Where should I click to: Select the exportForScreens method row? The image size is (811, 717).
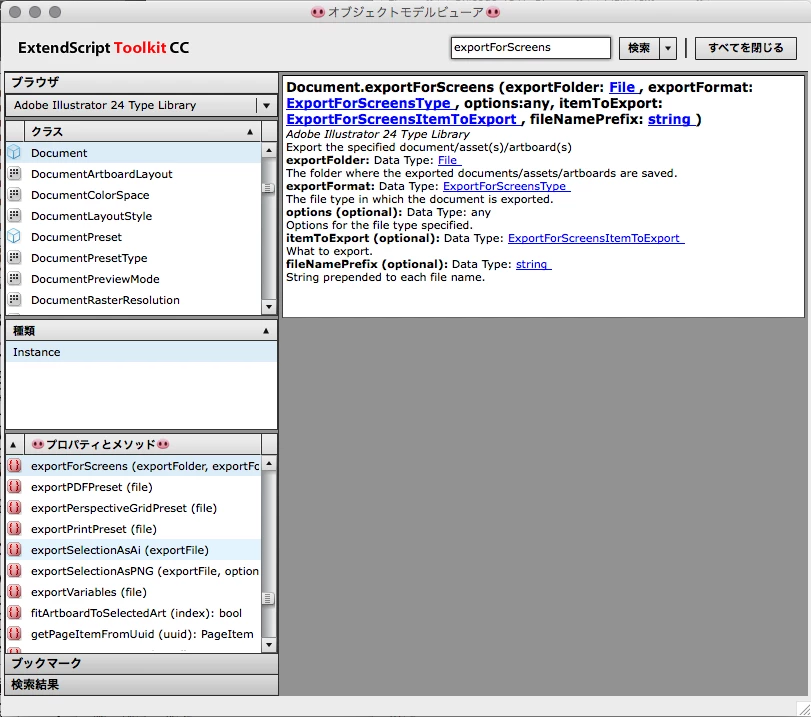pyautogui.click(x=133, y=466)
